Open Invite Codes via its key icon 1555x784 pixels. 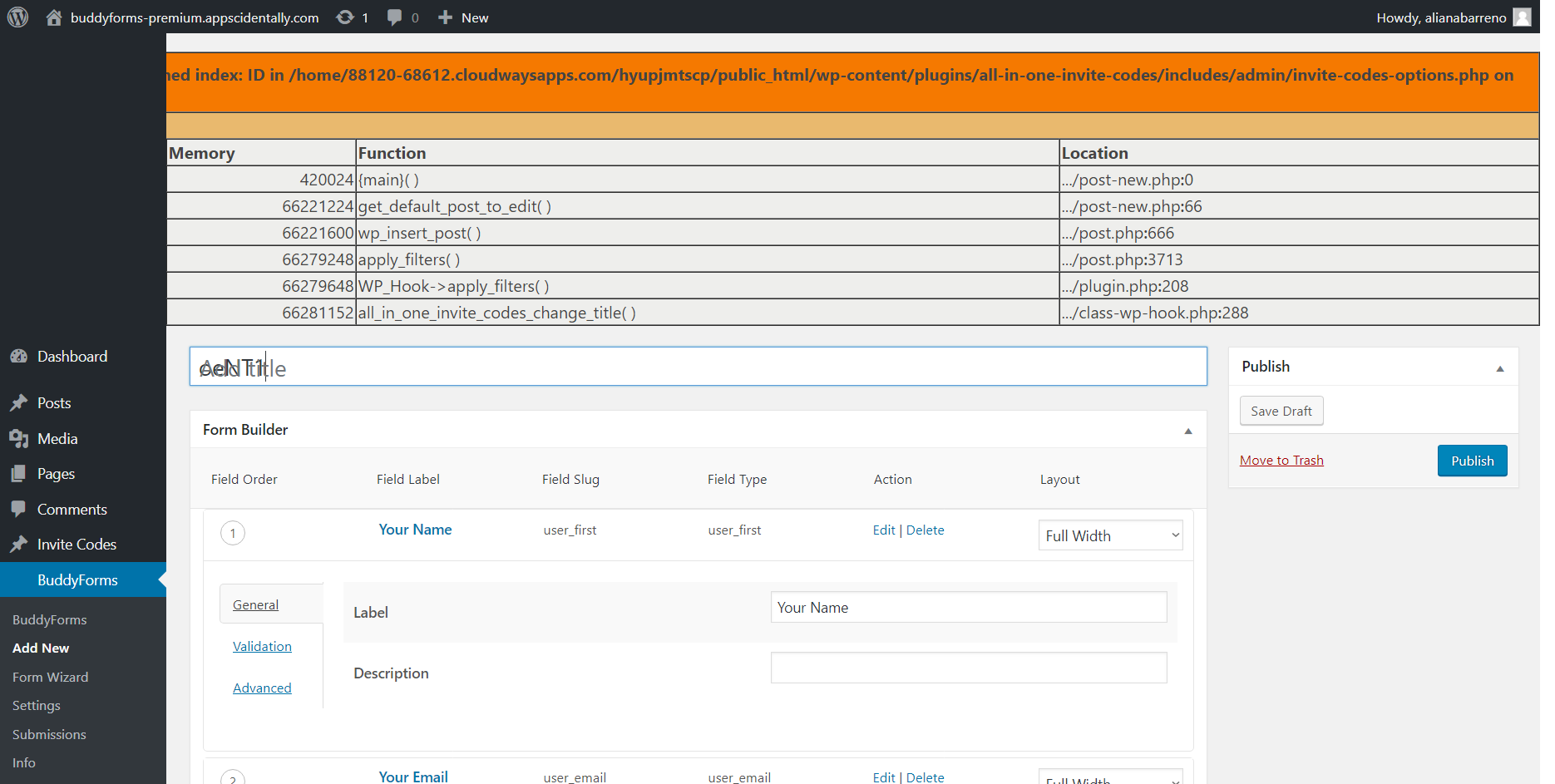pyautogui.click(x=19, y=544)
